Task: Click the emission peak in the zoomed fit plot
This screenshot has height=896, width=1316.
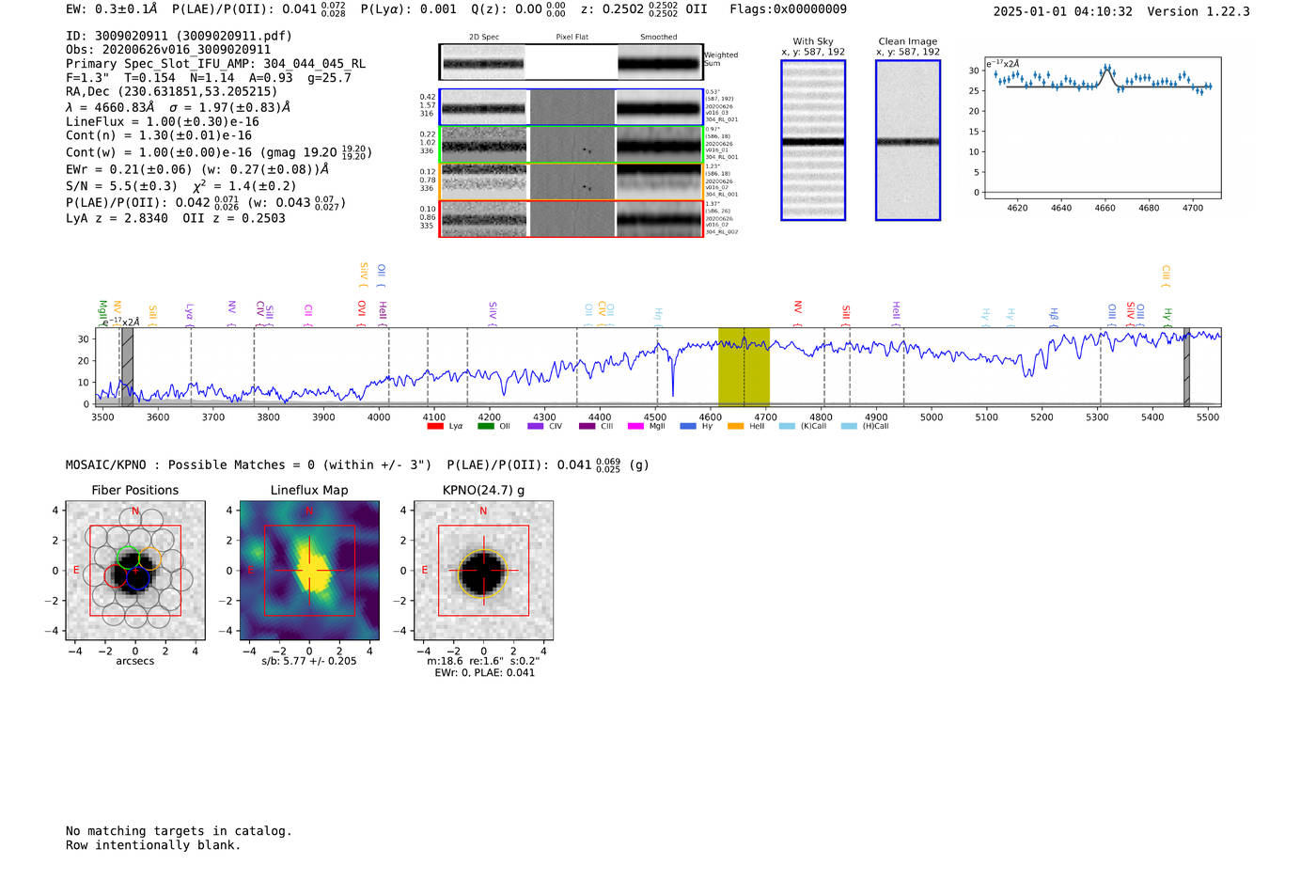Action: (1106, 69)
